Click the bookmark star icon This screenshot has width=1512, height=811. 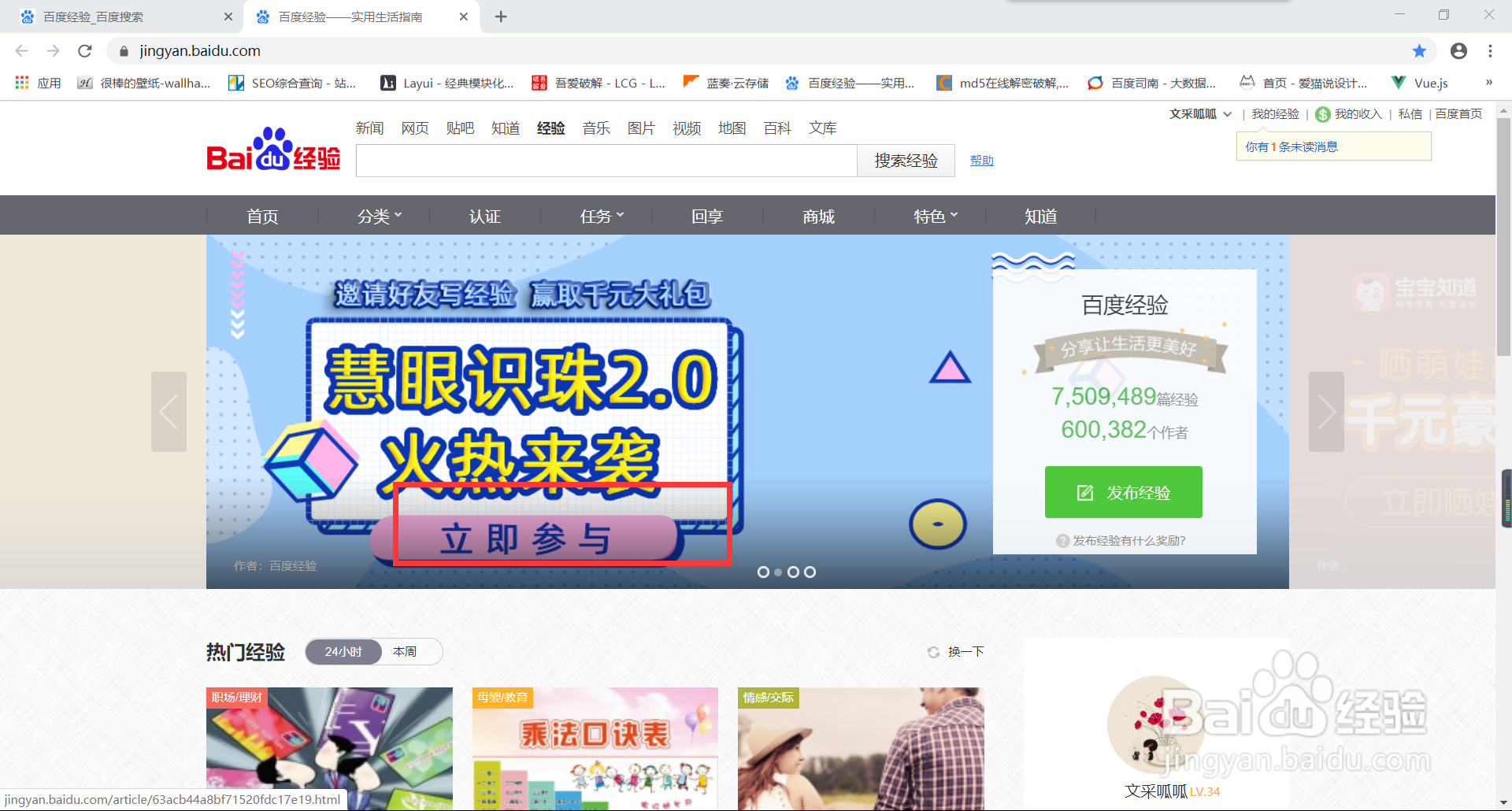(x=1419, y=50)
